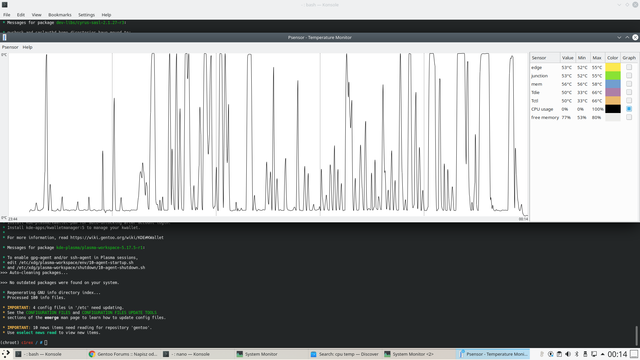
Task: Open the Bluetooth tray icon
Action: (x=577, y=354)
